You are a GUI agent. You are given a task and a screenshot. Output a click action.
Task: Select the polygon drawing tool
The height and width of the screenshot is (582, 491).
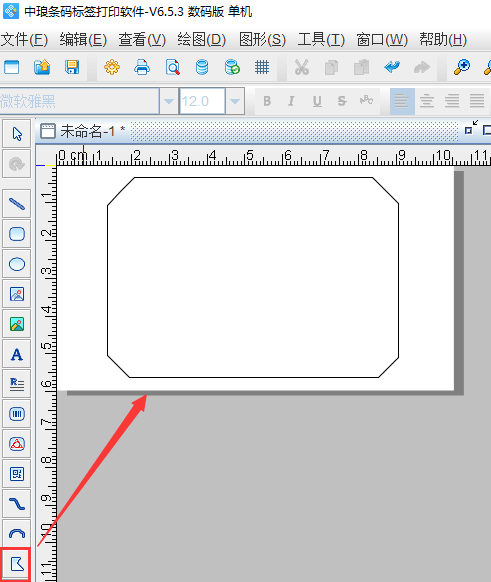tap(17, 564)
